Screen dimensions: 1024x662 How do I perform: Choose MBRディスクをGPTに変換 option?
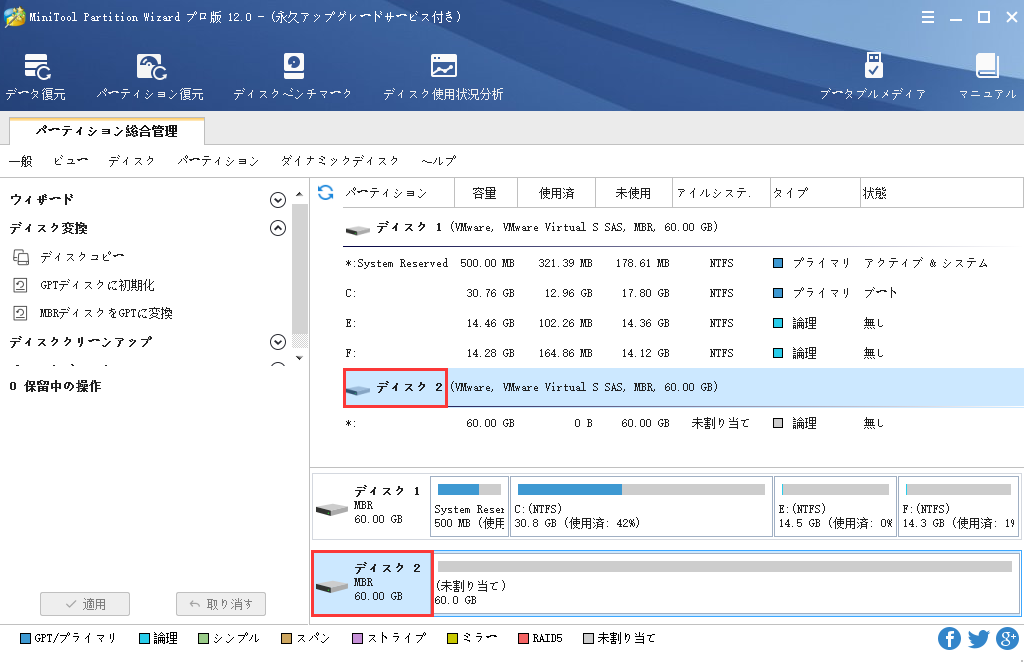pos(106,313)
